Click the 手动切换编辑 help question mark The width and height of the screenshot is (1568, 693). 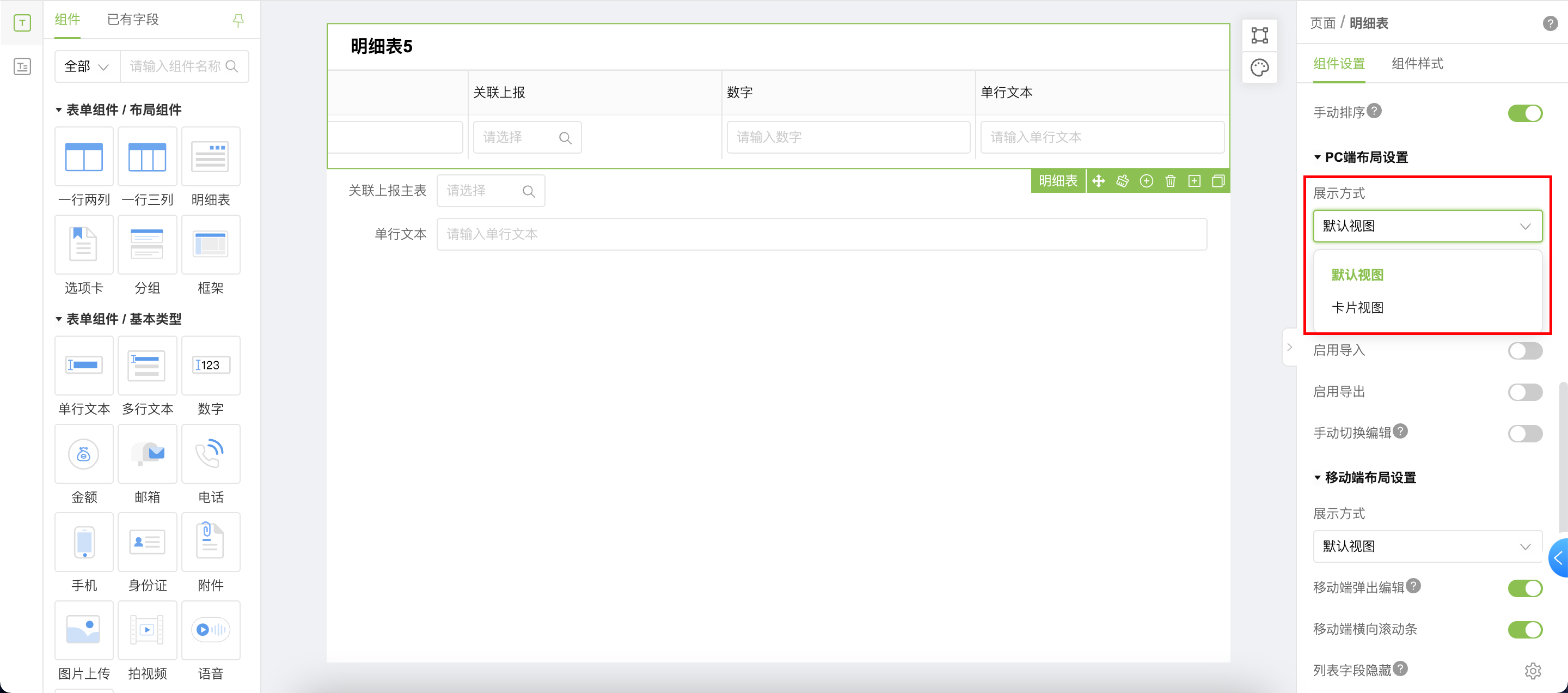point(1400,431)
